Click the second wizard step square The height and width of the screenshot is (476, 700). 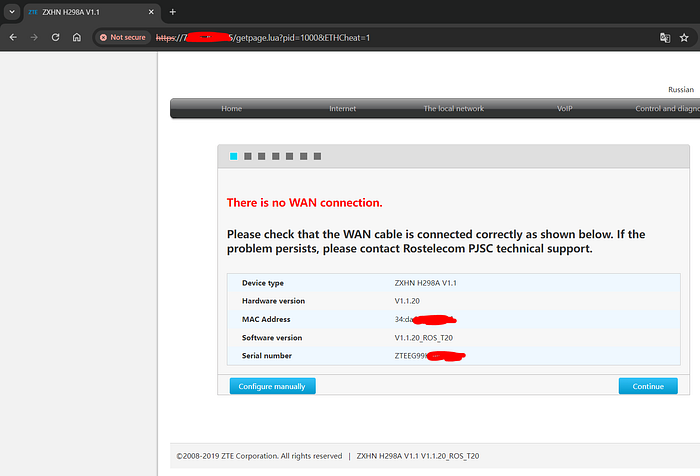click(248, 156)
